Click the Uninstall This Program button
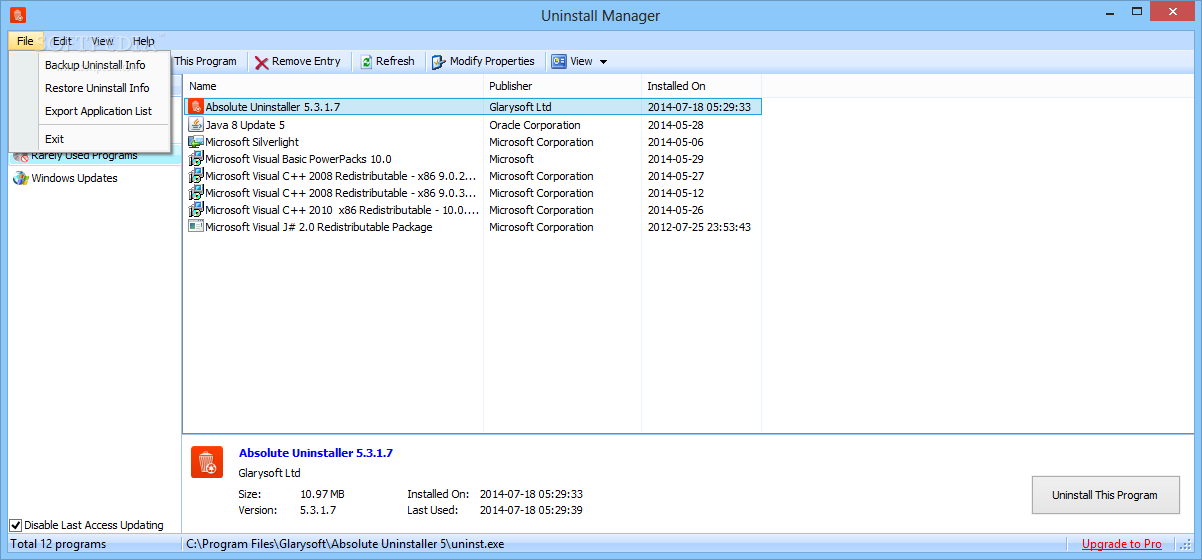Viewport: 1202px width, 560px height. (1105, 495)
